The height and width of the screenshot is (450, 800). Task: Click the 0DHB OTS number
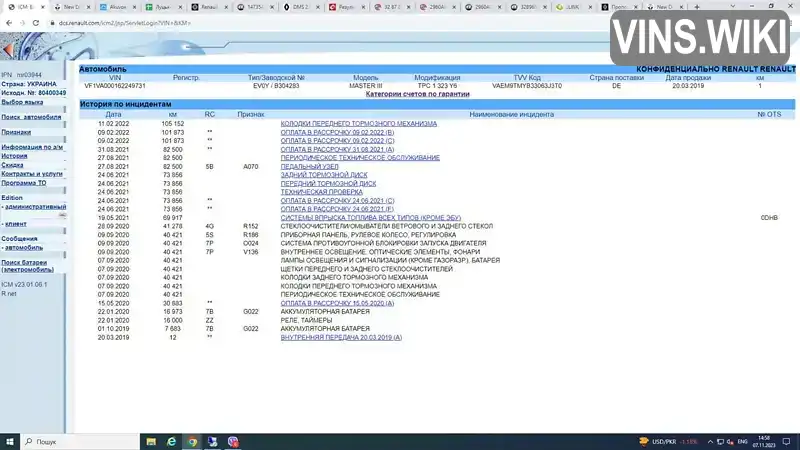pos(769,218)
